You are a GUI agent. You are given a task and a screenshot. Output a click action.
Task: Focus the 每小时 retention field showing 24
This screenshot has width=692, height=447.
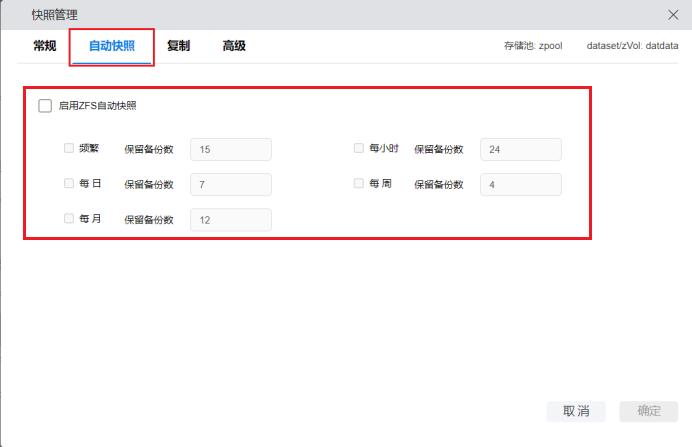click(521, 149)
